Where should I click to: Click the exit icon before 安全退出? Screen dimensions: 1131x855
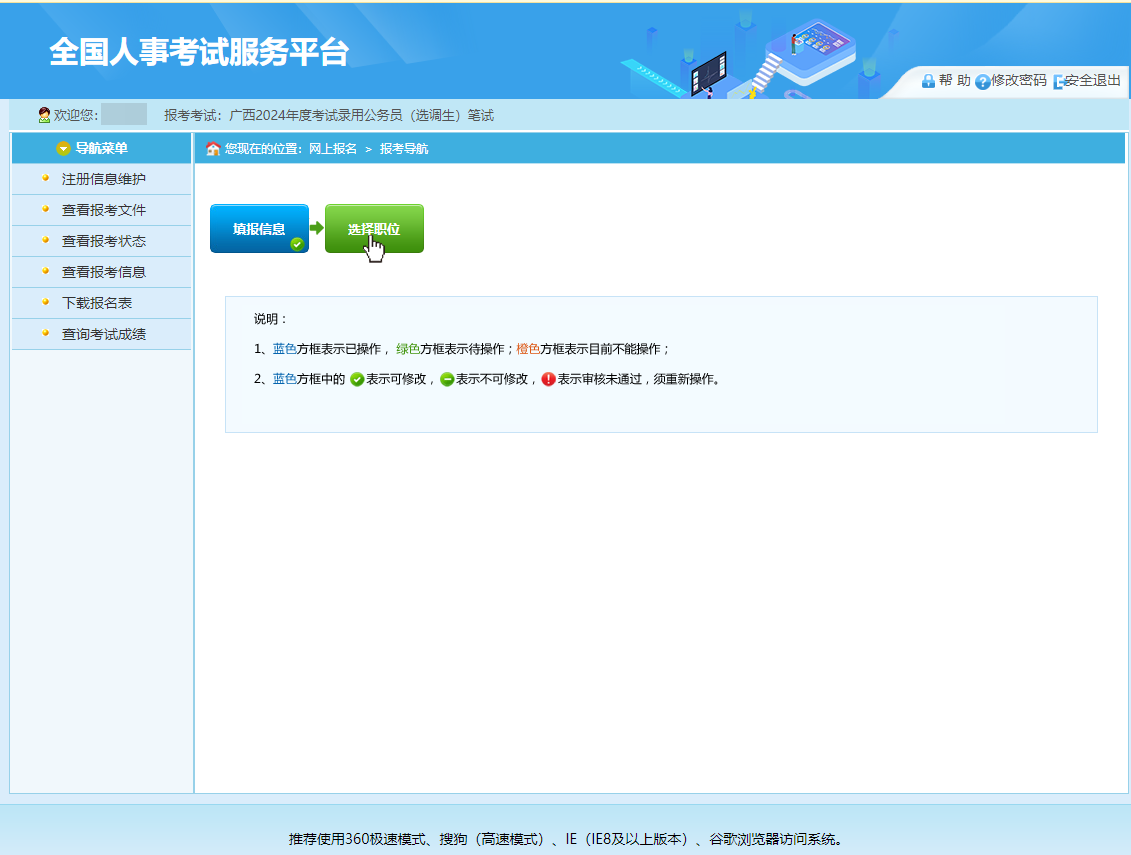(1059, 82)
